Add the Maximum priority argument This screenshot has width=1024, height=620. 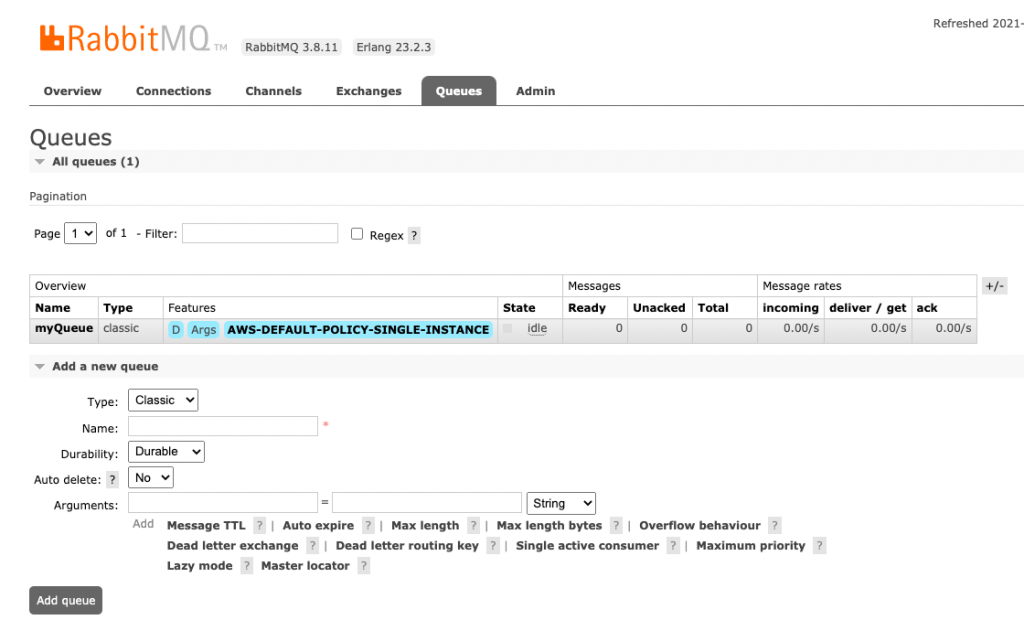[751, 546]
